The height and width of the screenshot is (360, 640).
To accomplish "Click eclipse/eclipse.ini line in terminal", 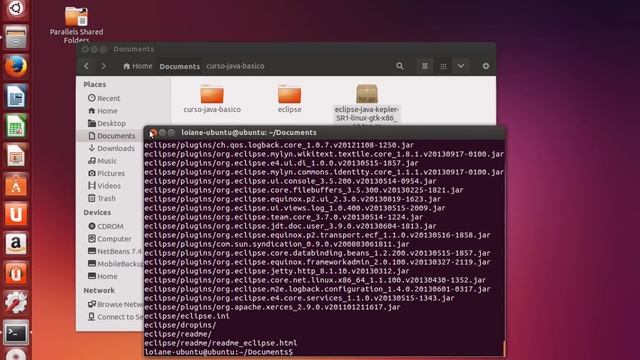I will pyautogui.click(x=187, y=316).
